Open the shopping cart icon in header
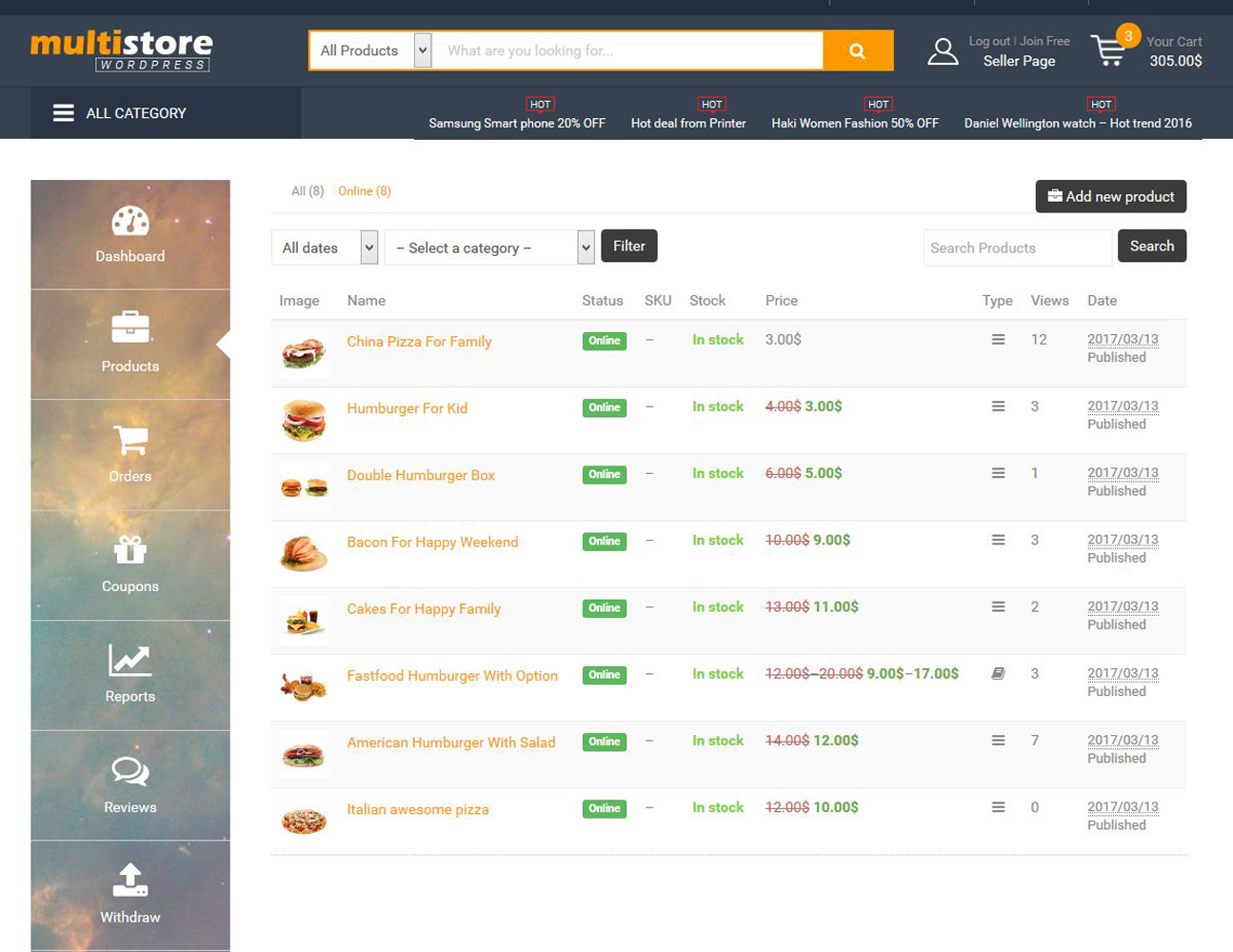 [1109, 50]
